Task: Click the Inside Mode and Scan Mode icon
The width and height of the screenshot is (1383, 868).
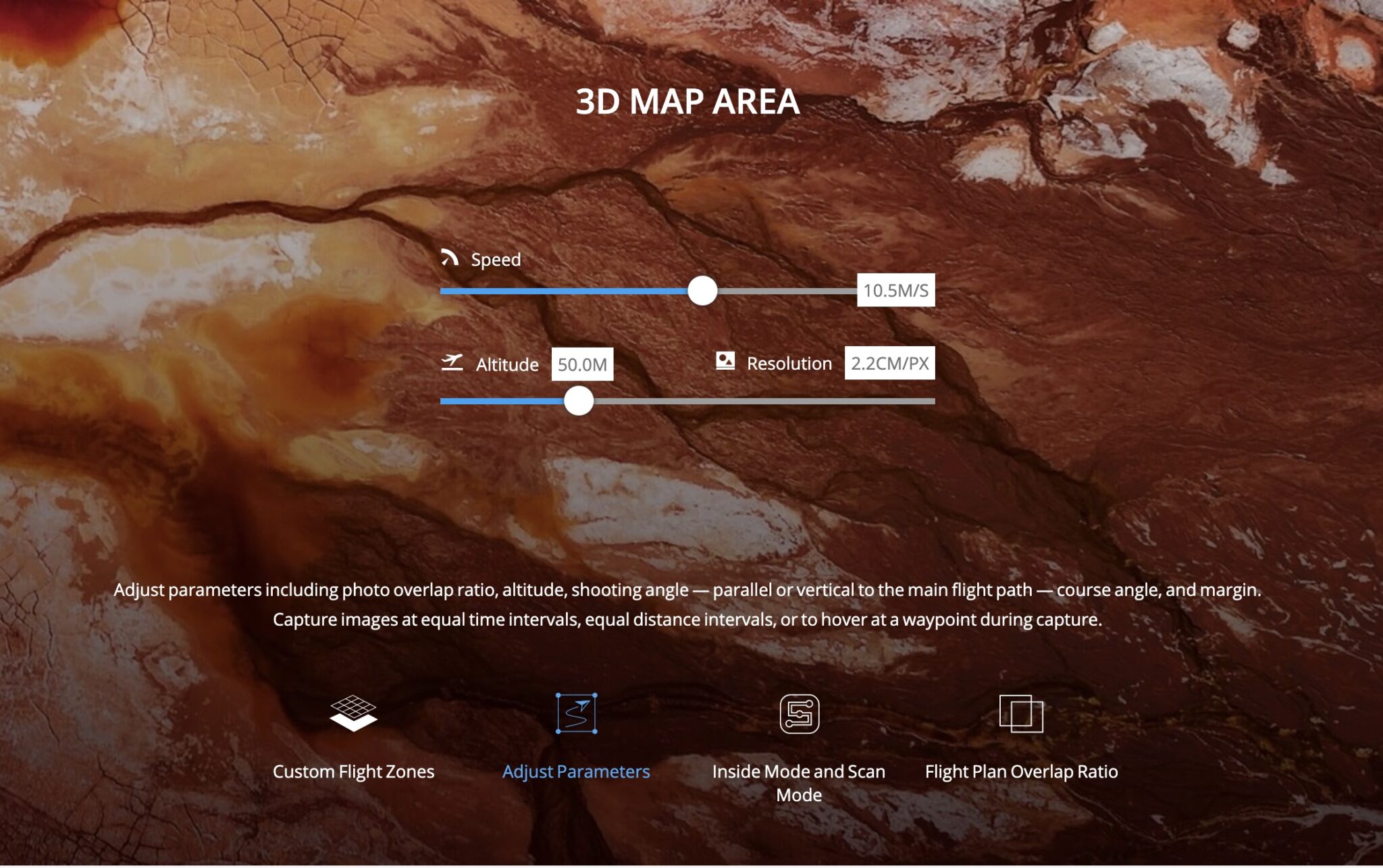Action: (x=799, y=713)
